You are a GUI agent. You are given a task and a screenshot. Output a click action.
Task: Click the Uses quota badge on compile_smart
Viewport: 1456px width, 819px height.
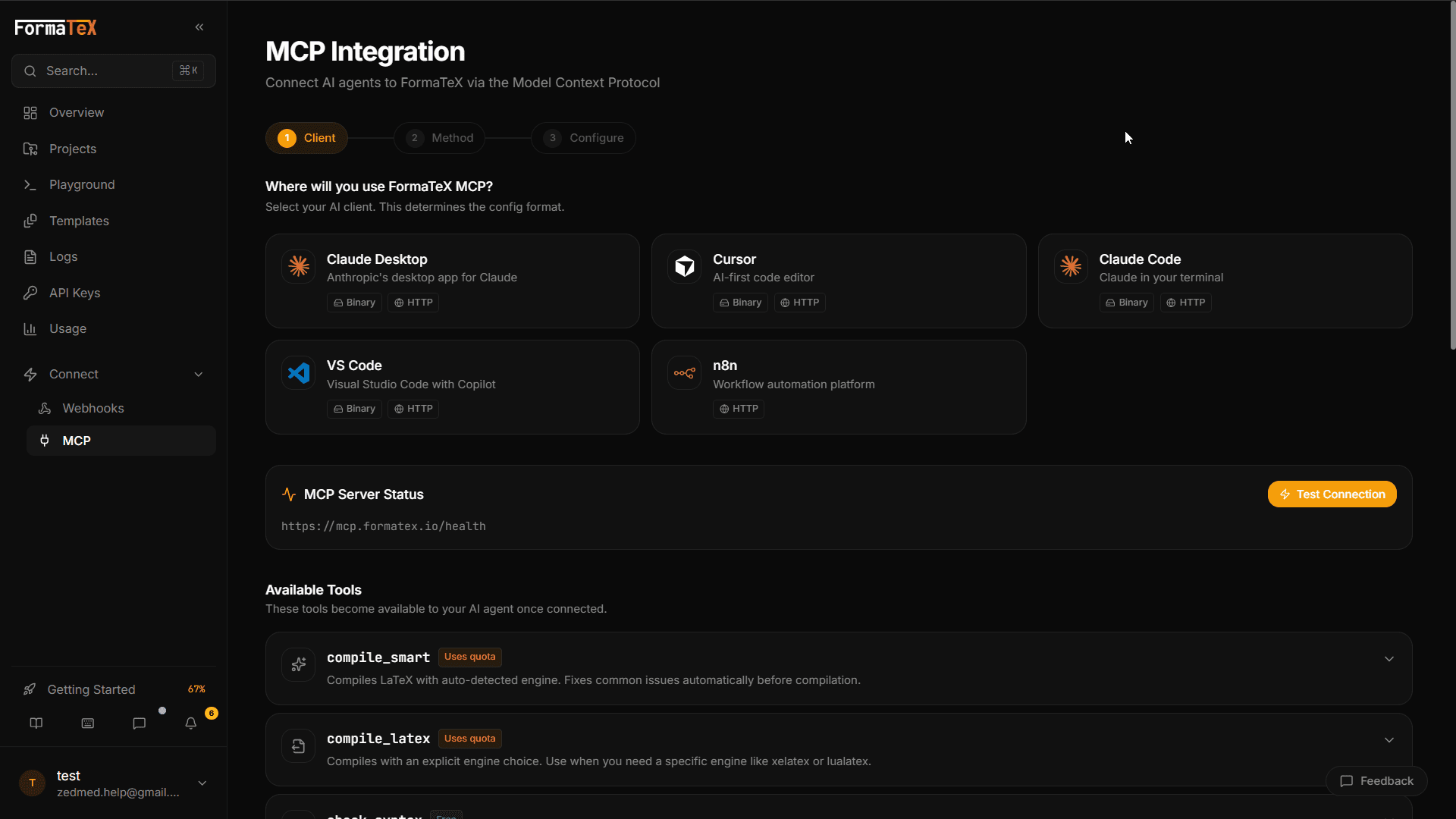click(x=470, y=657)
